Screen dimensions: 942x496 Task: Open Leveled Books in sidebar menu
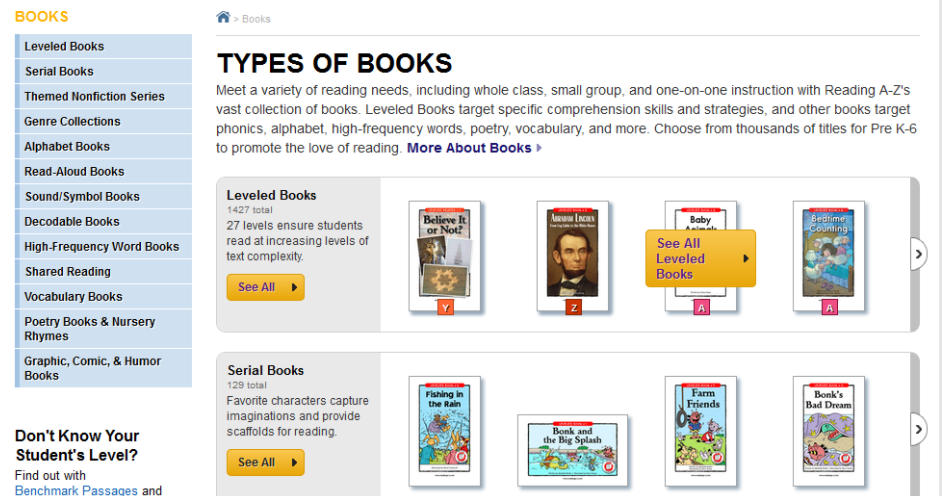click(64, 47)
